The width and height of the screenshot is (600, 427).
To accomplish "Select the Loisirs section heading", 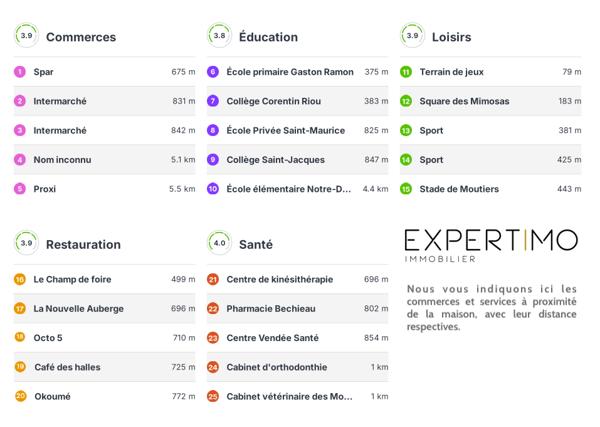I will pyautogui.click(x=451, y=37).
